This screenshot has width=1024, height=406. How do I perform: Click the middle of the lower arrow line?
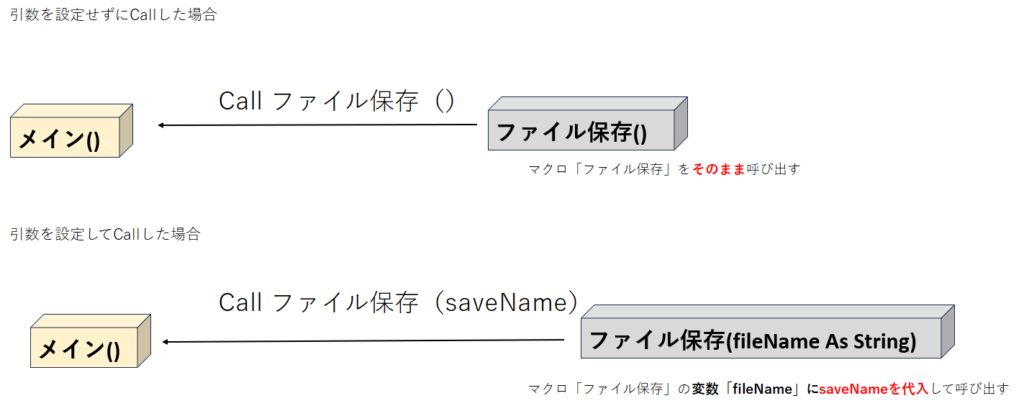[364, 341]
